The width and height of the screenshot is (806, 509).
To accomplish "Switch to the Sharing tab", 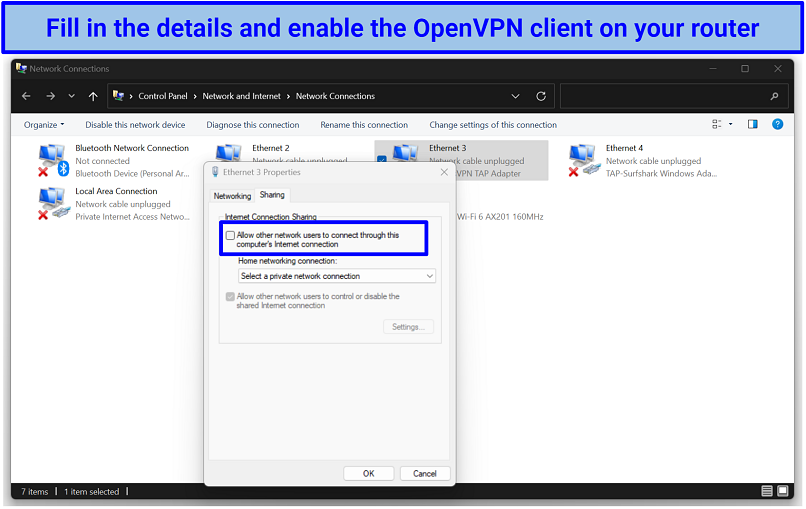I will click(x=272, y=195).
